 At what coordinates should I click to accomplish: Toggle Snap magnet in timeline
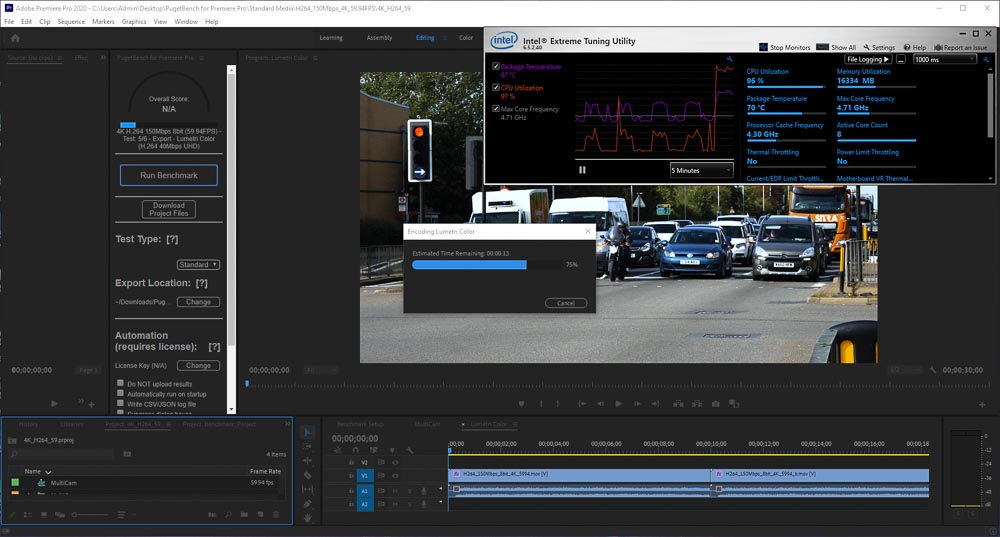pos(355,450)
